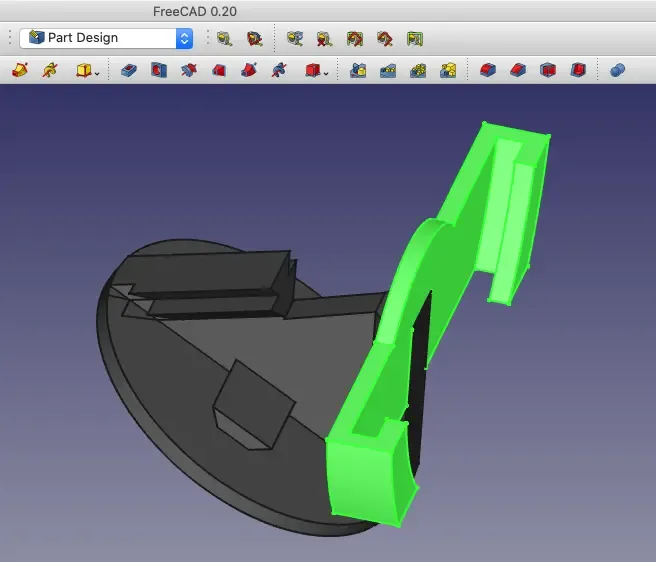
Task: Select the Linear pattern tool
Action: coord(388,70)
